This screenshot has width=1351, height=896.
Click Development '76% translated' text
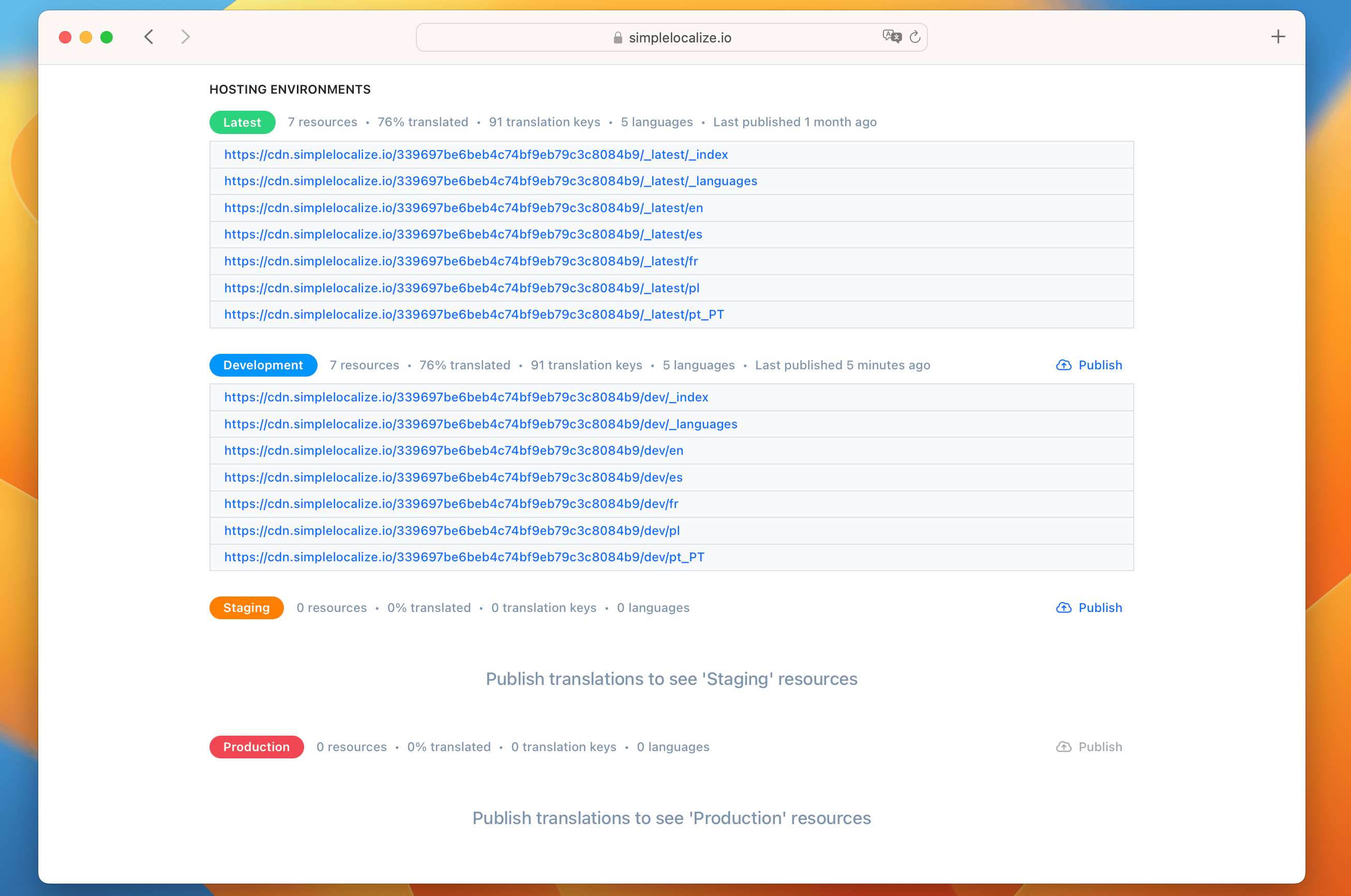[464, 365]
